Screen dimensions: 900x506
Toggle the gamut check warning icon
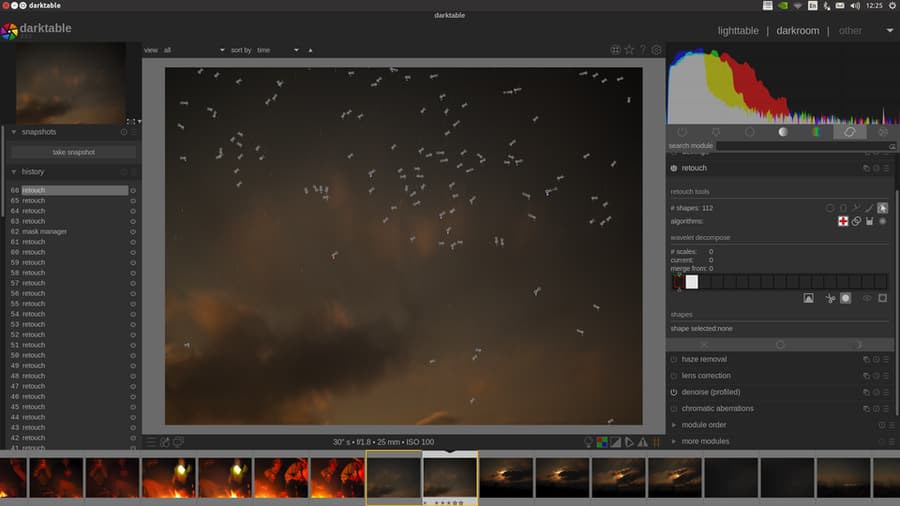[x=643, y=442]
